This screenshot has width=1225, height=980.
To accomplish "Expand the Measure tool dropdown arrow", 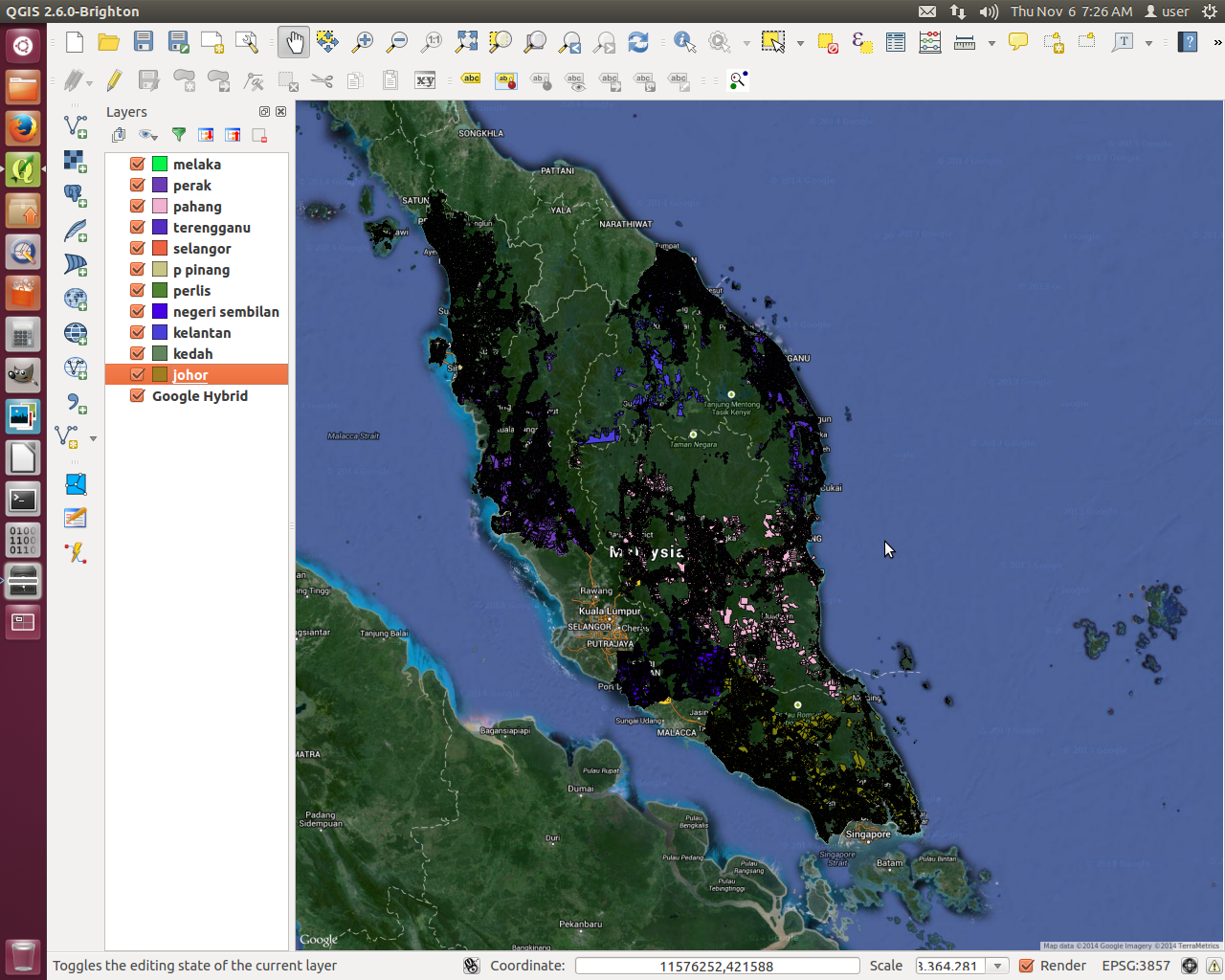I will (991, 43).
